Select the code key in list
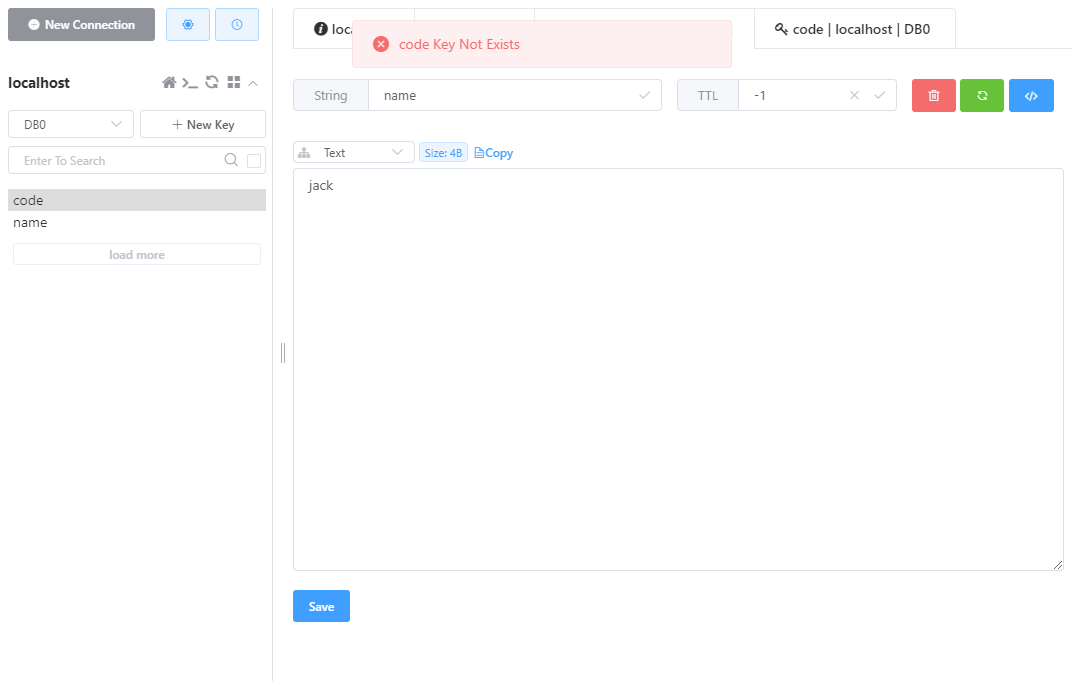The height and width of the screenshot is (689, 1084). pos(137,200)
